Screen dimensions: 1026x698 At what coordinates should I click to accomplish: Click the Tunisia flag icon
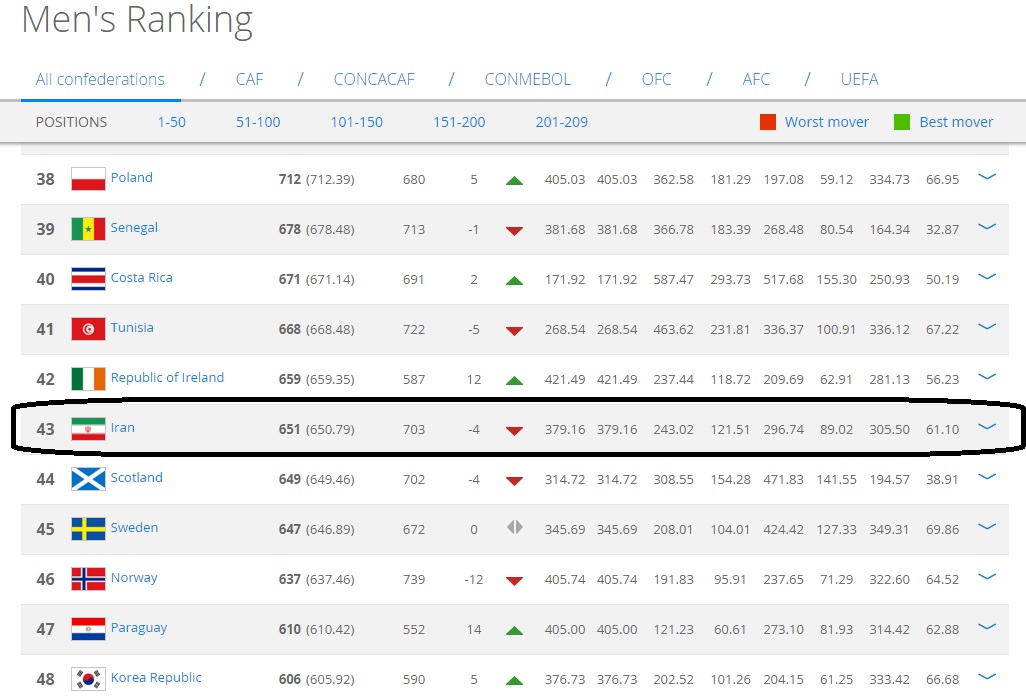click(x=88, y=329)
